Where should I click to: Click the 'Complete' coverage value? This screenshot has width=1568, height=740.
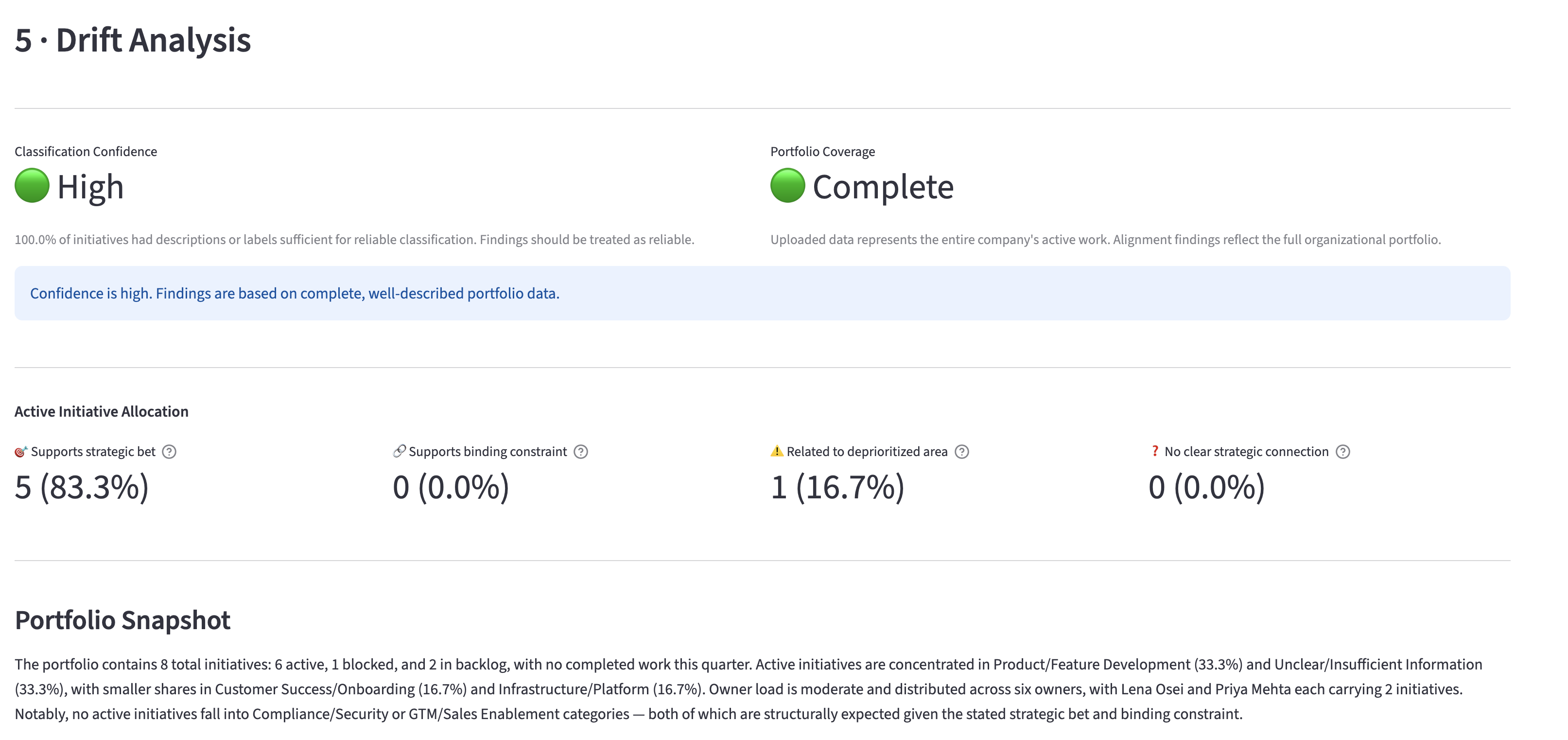click(x=883, y=186)
